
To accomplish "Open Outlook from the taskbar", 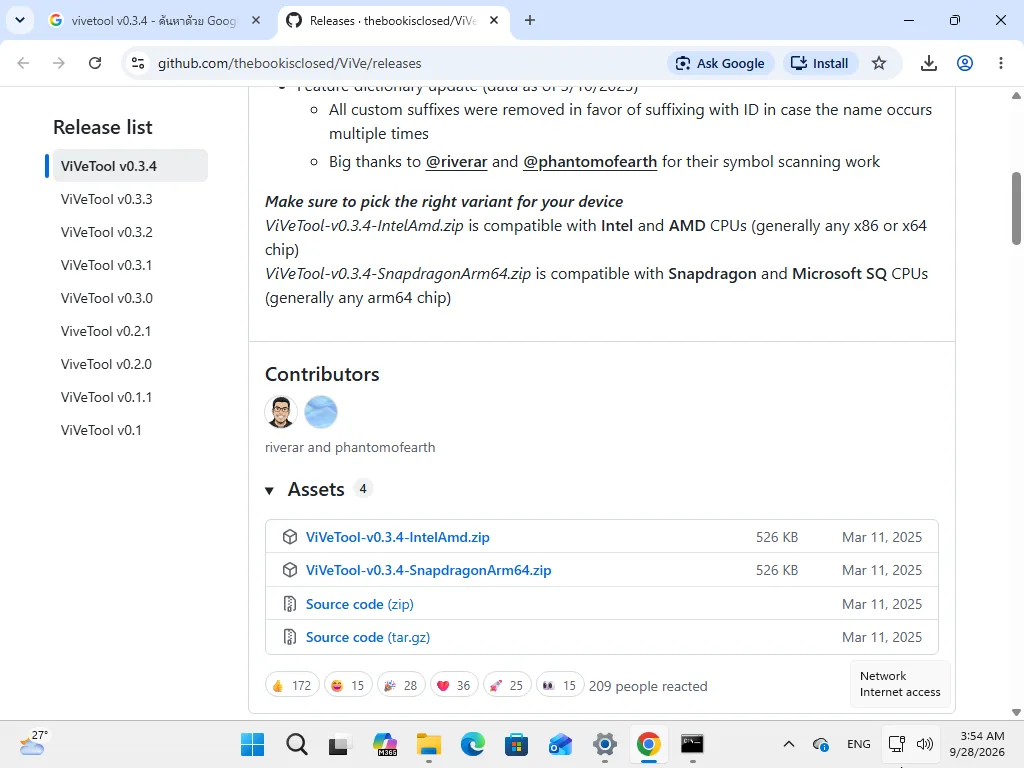I will pyautogui.click(x=560, y=744).
